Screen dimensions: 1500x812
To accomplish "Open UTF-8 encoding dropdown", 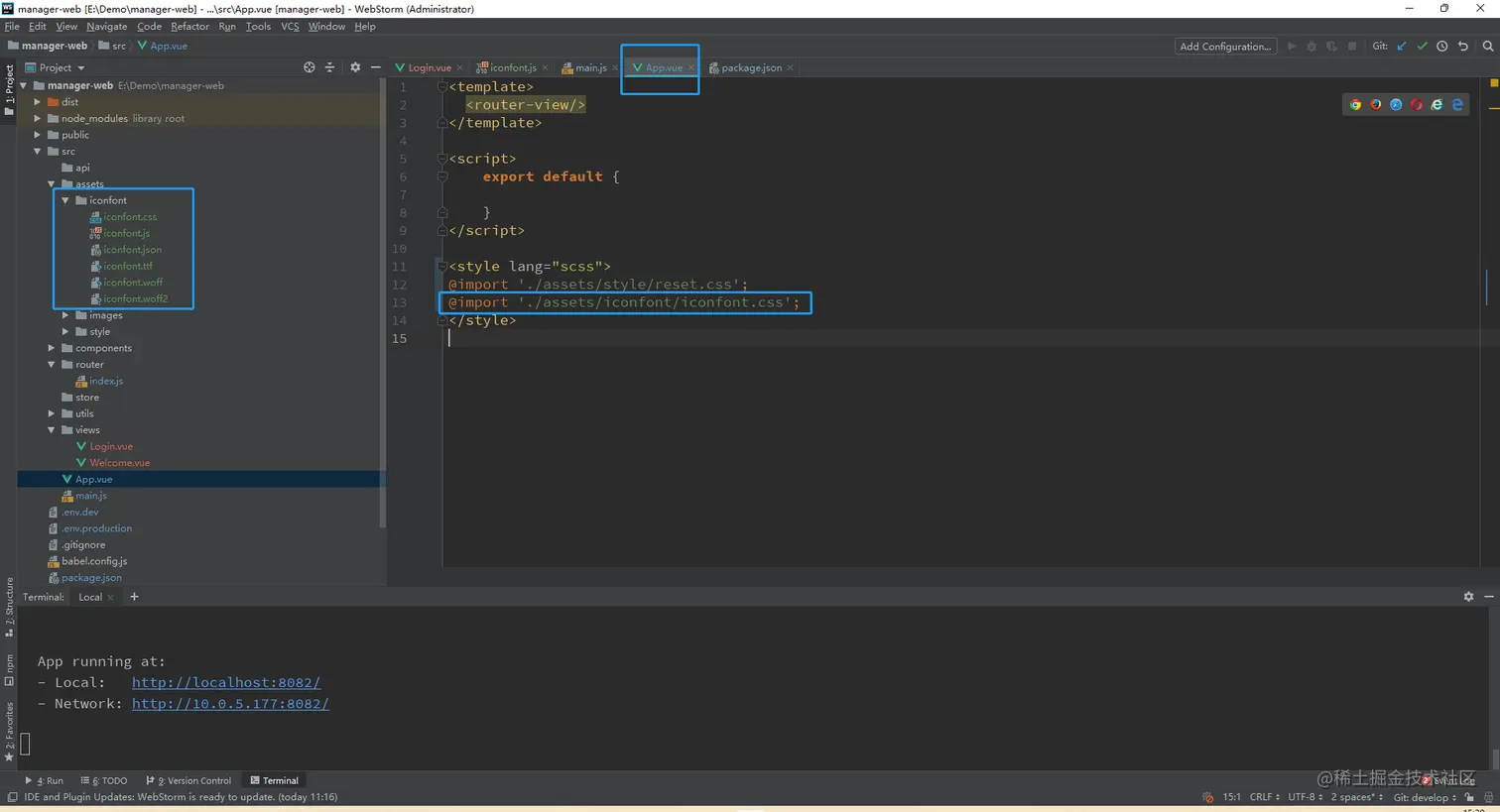I will pyautogui.click(x=1305, y=797).
